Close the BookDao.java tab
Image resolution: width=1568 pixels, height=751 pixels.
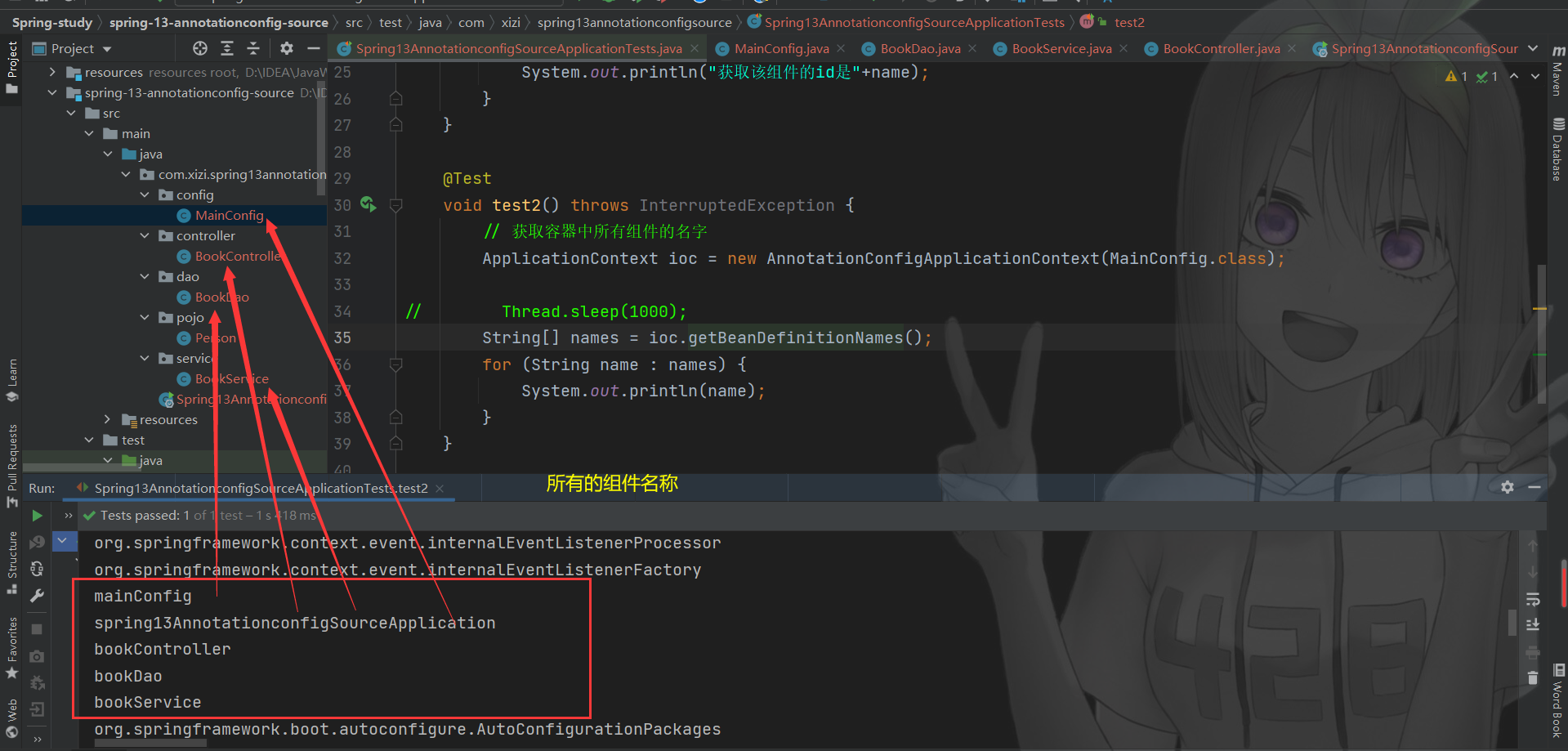(972, 49)
